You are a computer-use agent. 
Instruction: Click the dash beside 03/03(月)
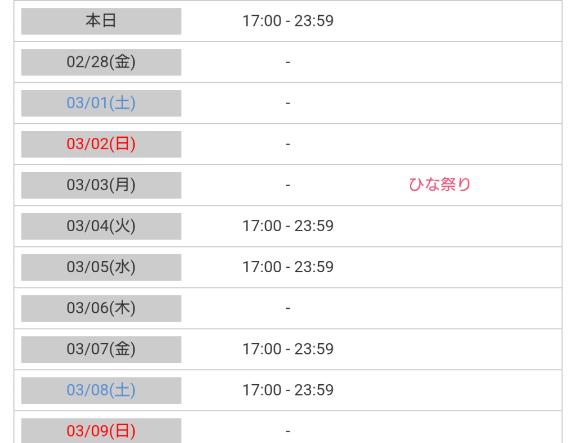pos(288,185)
